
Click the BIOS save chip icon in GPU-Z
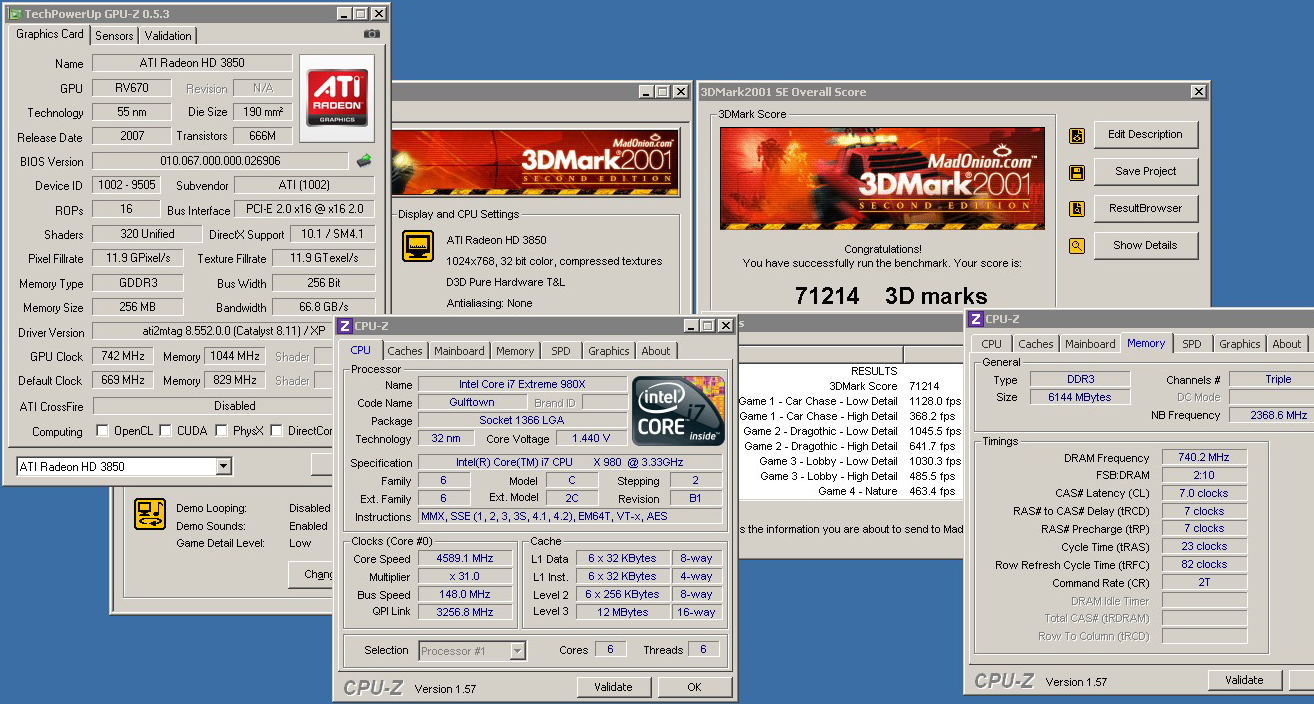click(365, 160)
